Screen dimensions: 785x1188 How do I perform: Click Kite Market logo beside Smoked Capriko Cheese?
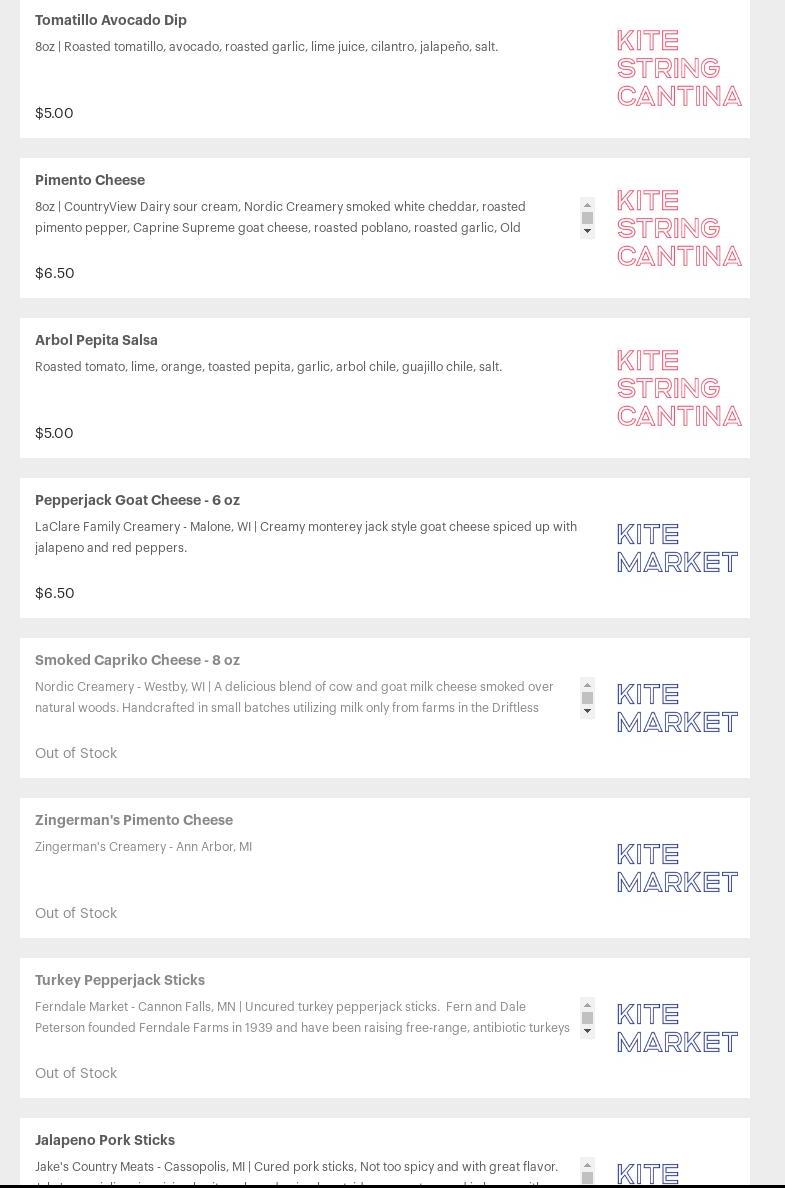(x=677, y=708)
